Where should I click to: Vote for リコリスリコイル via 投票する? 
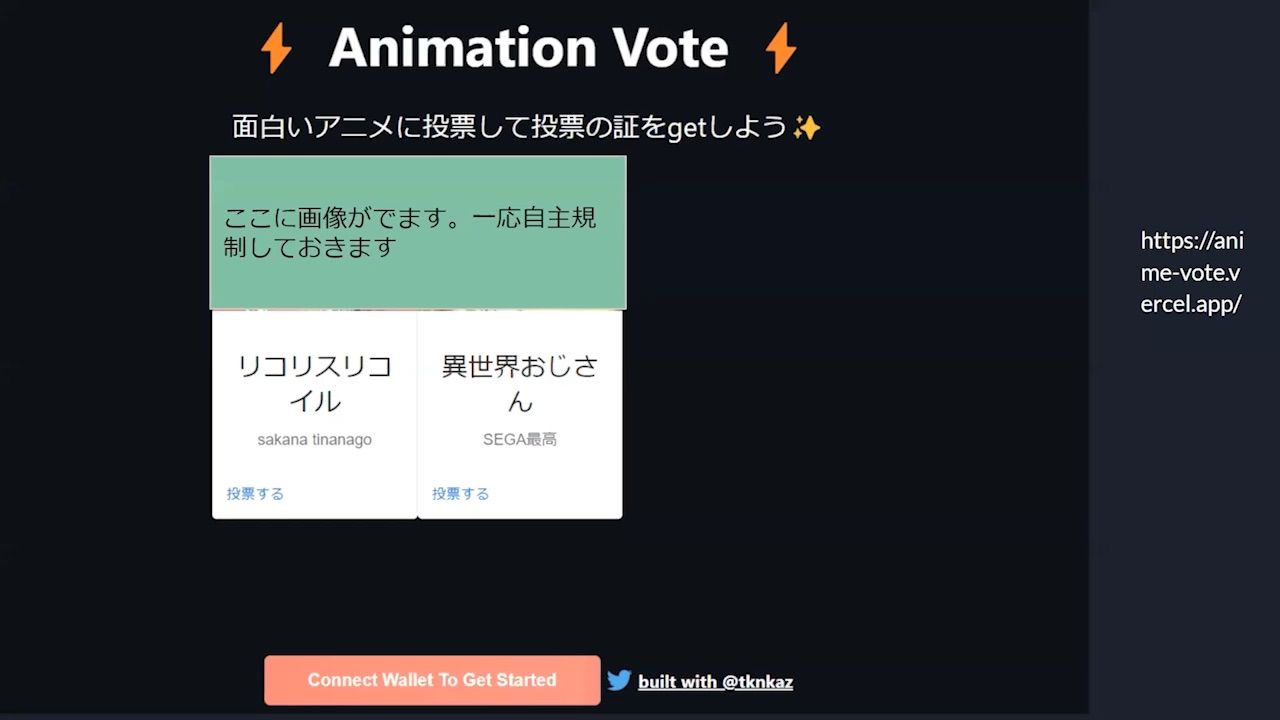(255, 494)
